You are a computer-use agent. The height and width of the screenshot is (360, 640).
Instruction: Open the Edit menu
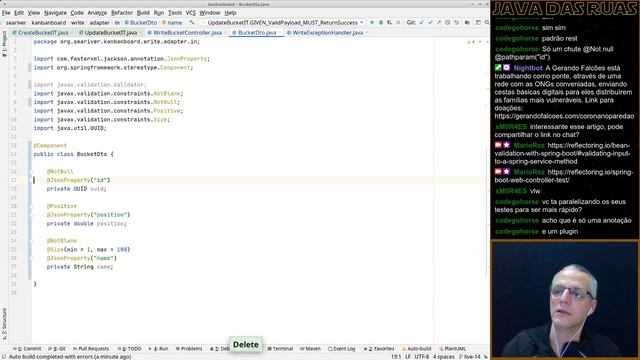click(19, 13)
